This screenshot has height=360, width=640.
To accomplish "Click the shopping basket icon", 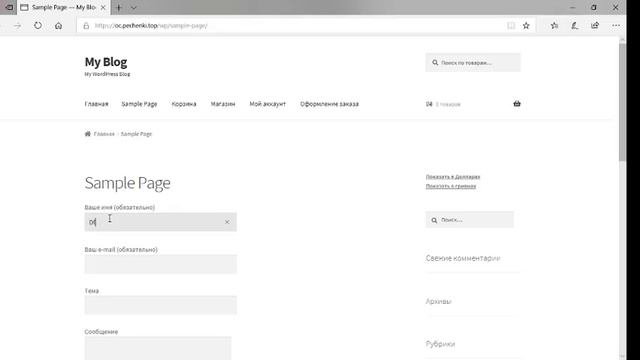I will coord(517,104).
